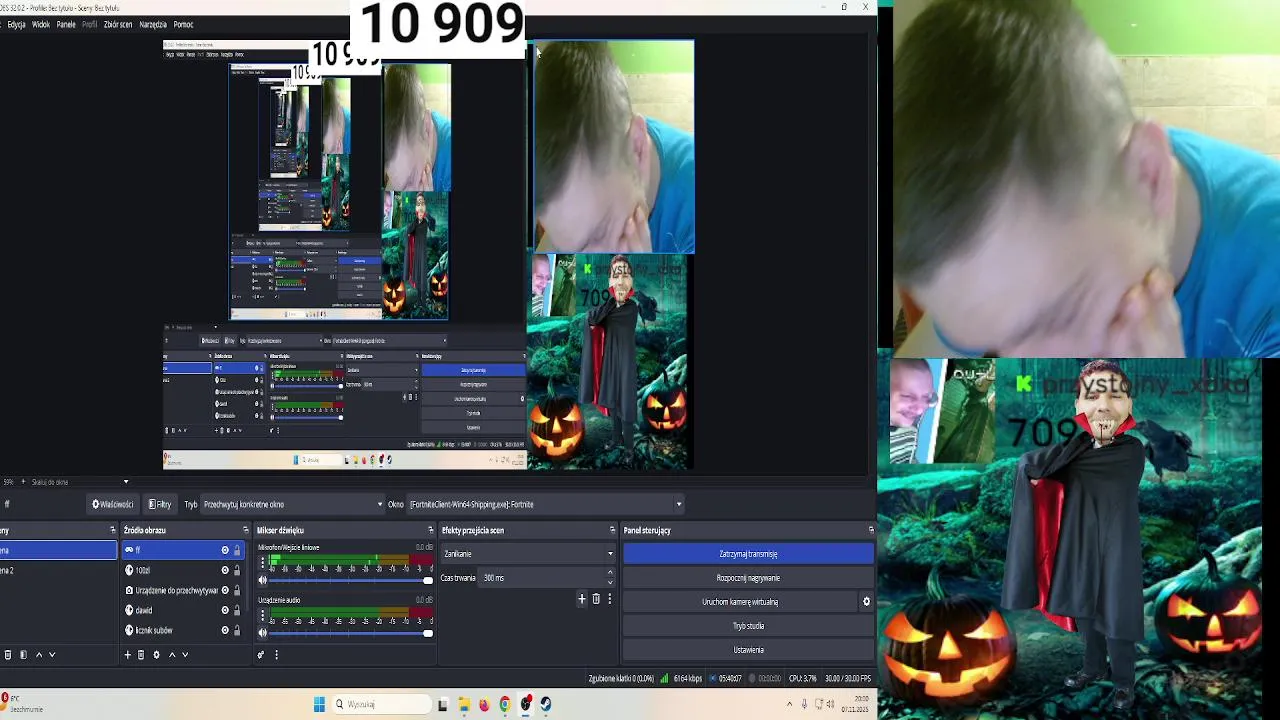Open the Mikrofon/Wejście liniowe three-dot options
This screenshot has width=1280, height=720.
pos(263,563)
